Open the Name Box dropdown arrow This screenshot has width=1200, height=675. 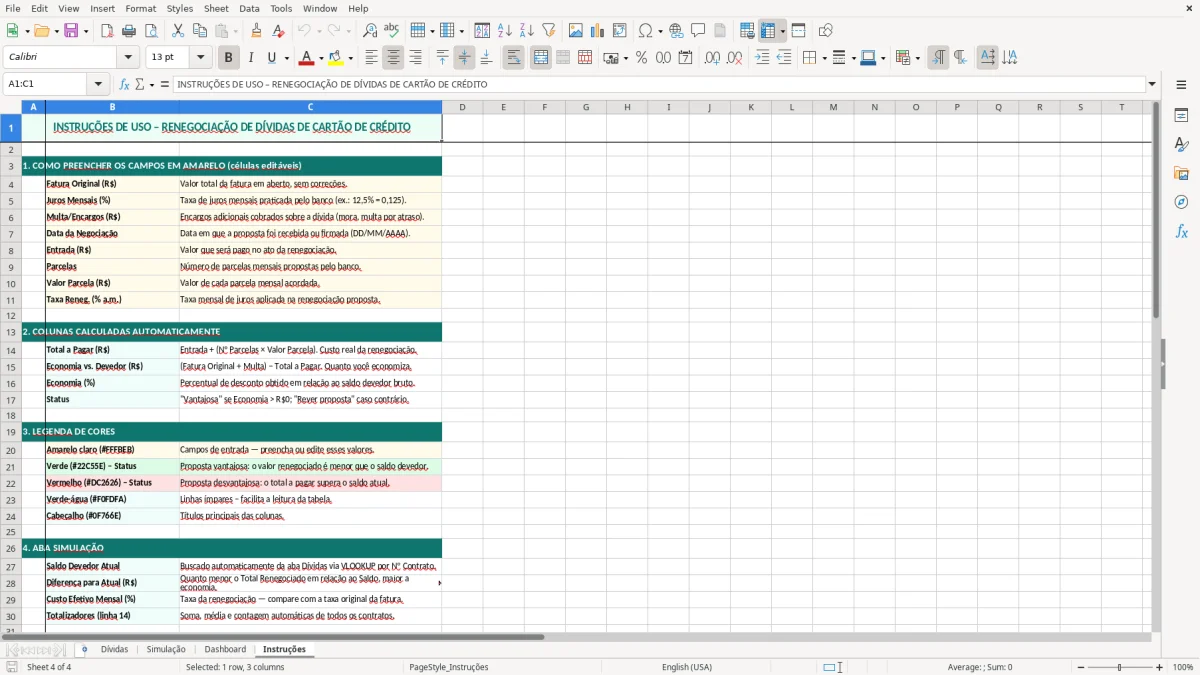pyautogui.click(x=98, y=84)
